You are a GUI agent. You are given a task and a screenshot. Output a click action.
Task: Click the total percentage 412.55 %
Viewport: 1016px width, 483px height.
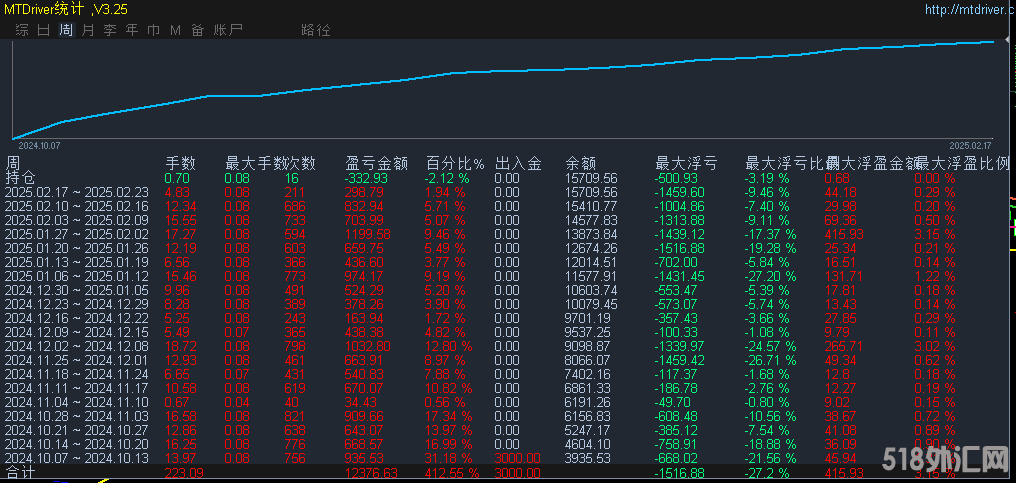coord(452,473)
